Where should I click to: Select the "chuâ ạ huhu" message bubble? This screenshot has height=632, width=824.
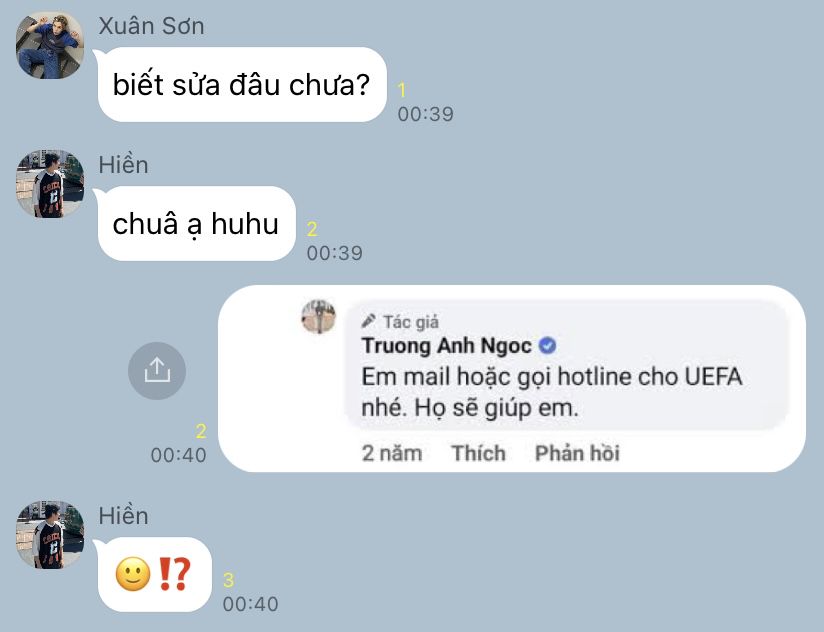coord(196,224)
